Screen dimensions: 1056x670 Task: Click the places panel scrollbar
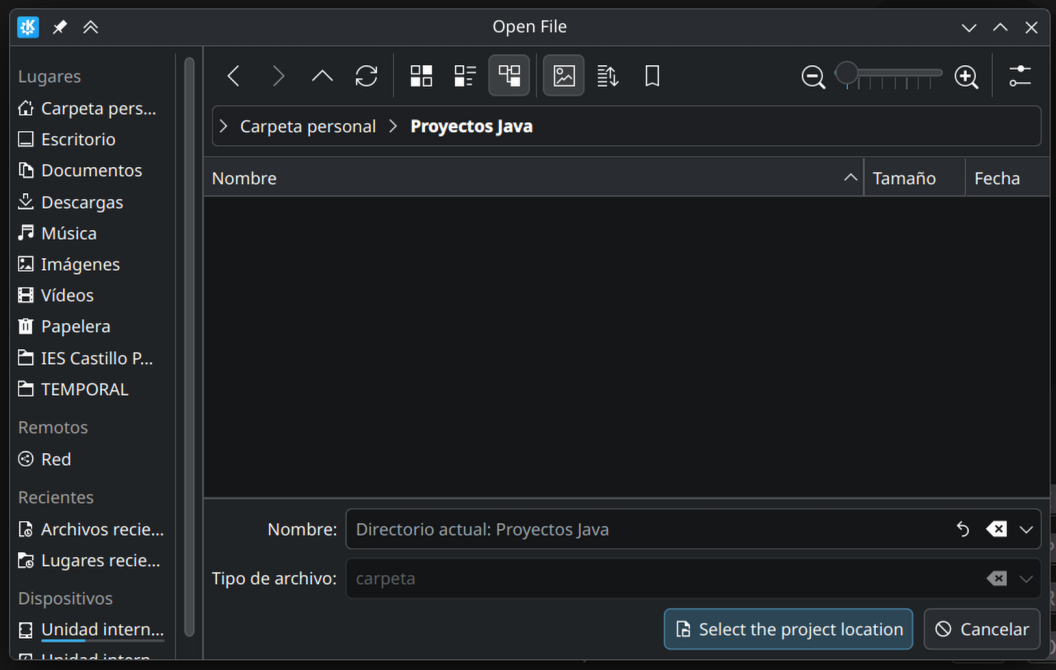[189, 347]
